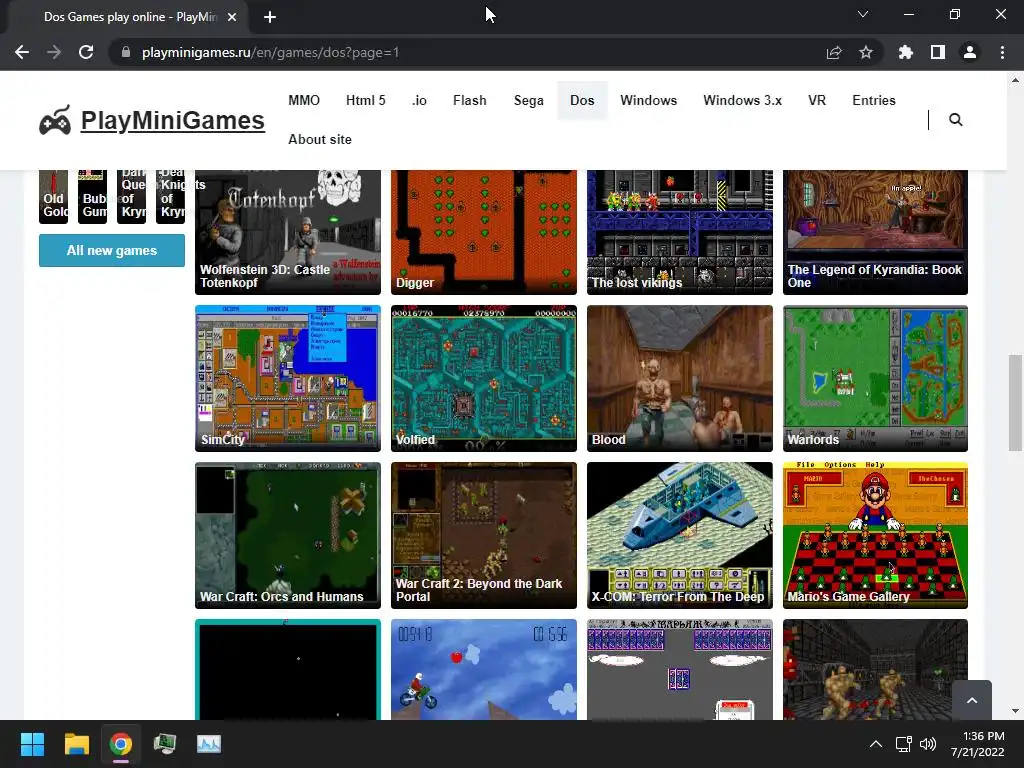The image size is (1024, 768).
Task: Bookmark this page with the star icon
Action: click(866, 52)
